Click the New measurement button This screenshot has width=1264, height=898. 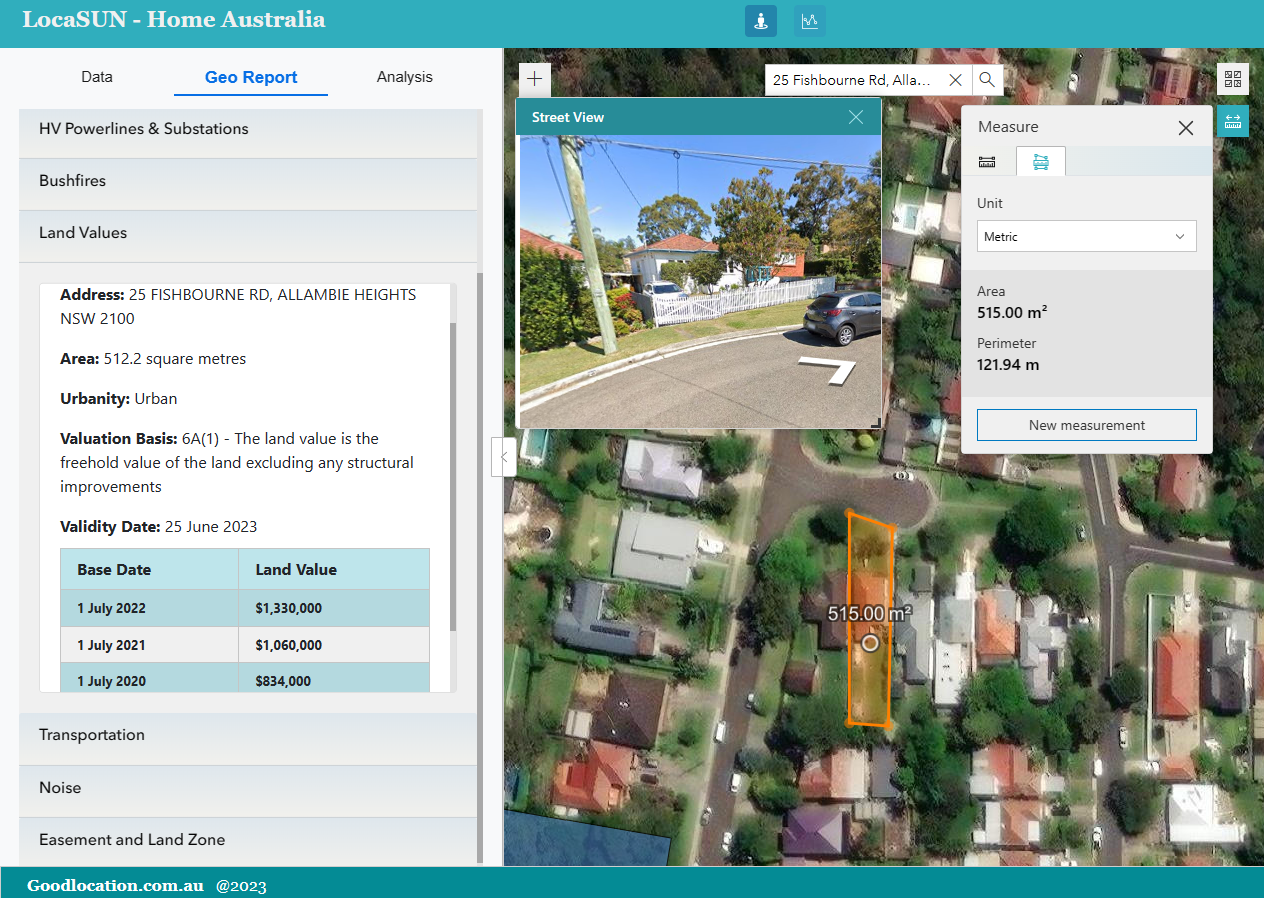click(1087, 425)
